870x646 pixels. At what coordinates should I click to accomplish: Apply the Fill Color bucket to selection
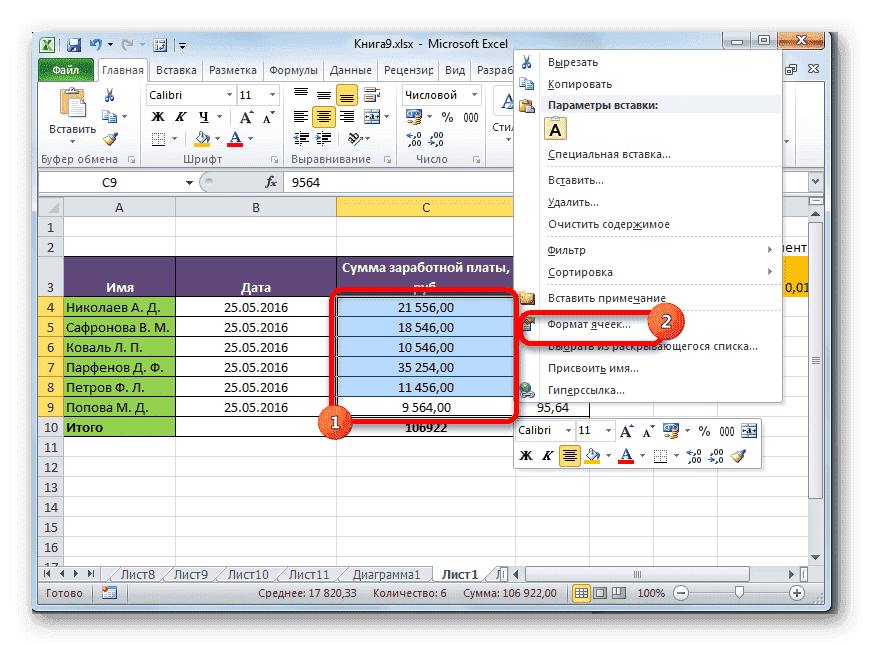204,139
